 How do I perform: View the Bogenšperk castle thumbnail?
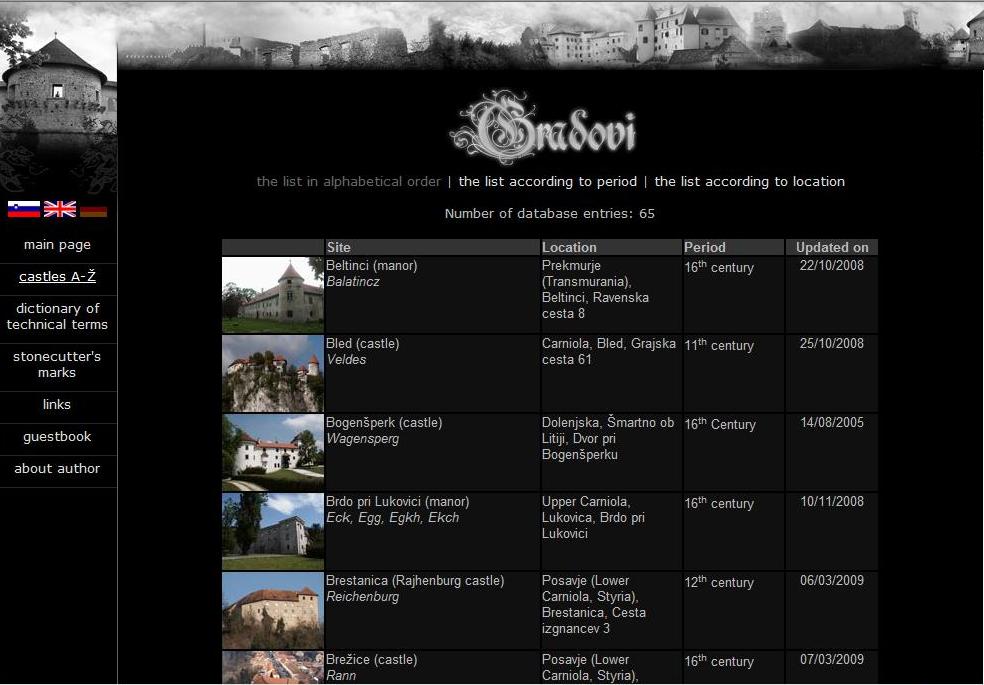click(x=273, y=452)
